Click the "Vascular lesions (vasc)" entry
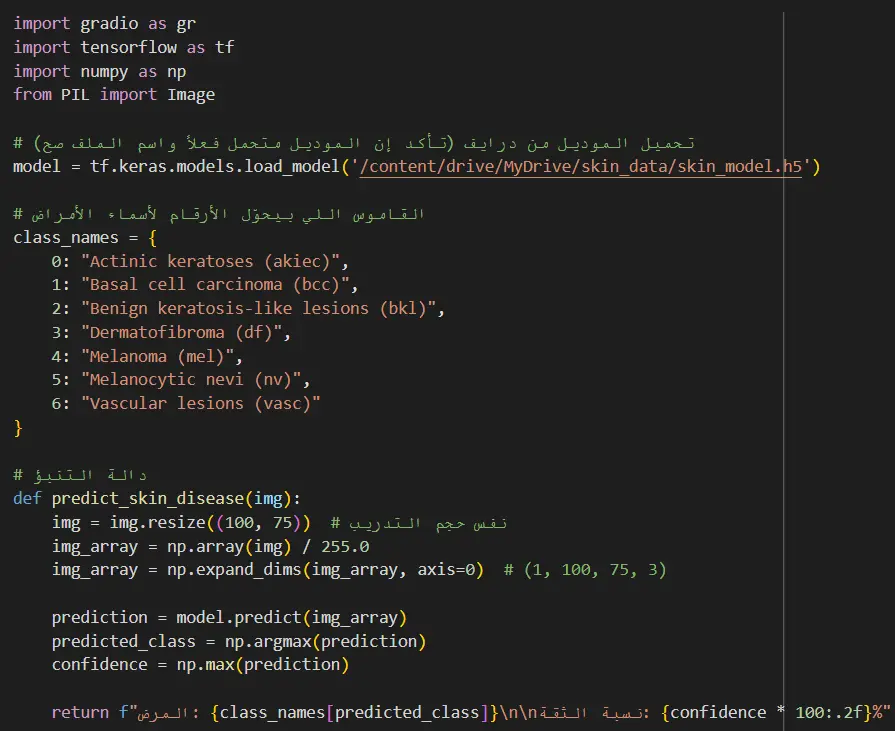895x731 pixels. click(x=201, y=404)
